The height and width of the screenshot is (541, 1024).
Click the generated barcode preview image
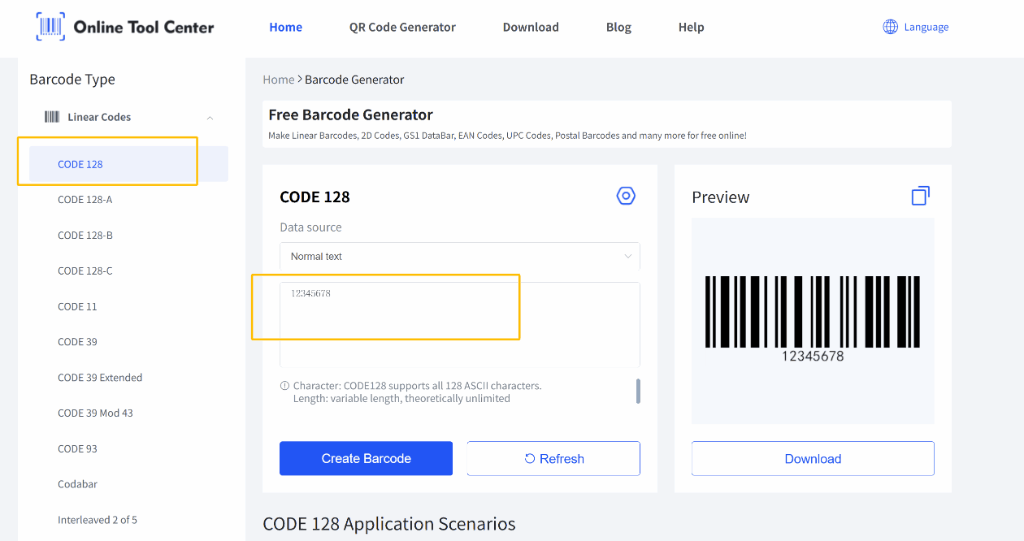point(812,313)
